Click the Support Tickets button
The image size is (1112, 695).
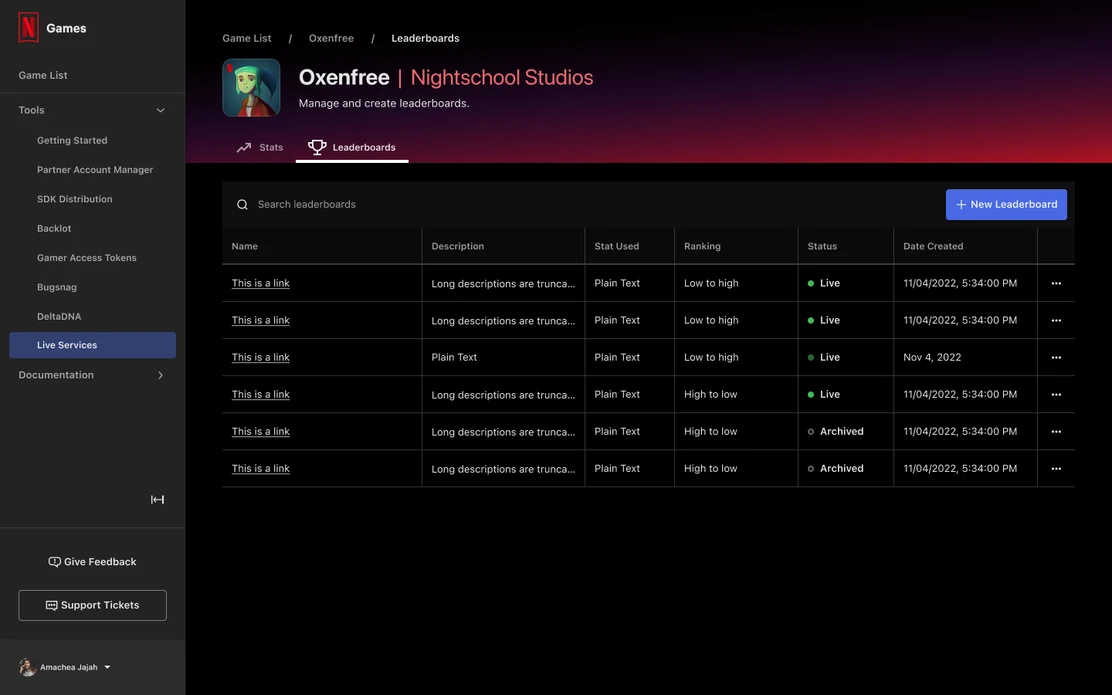[x=92, y=605]
